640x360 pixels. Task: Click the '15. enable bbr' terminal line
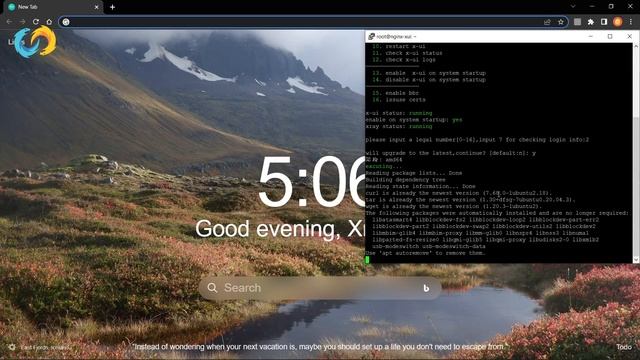pyautogui.click(x=396, y=93)
